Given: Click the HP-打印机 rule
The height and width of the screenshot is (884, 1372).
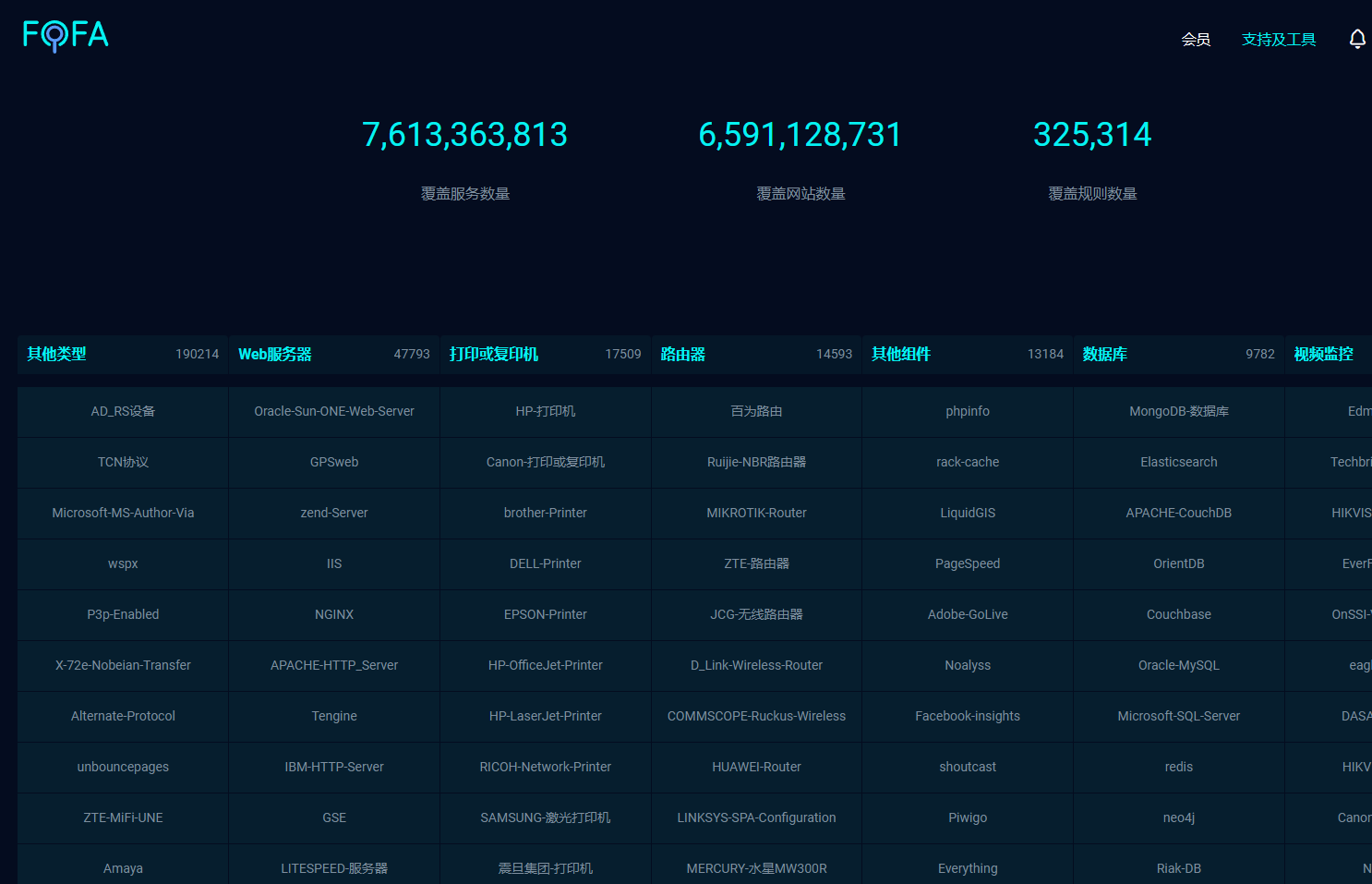Looking at the screenshot, I should 546,411.
